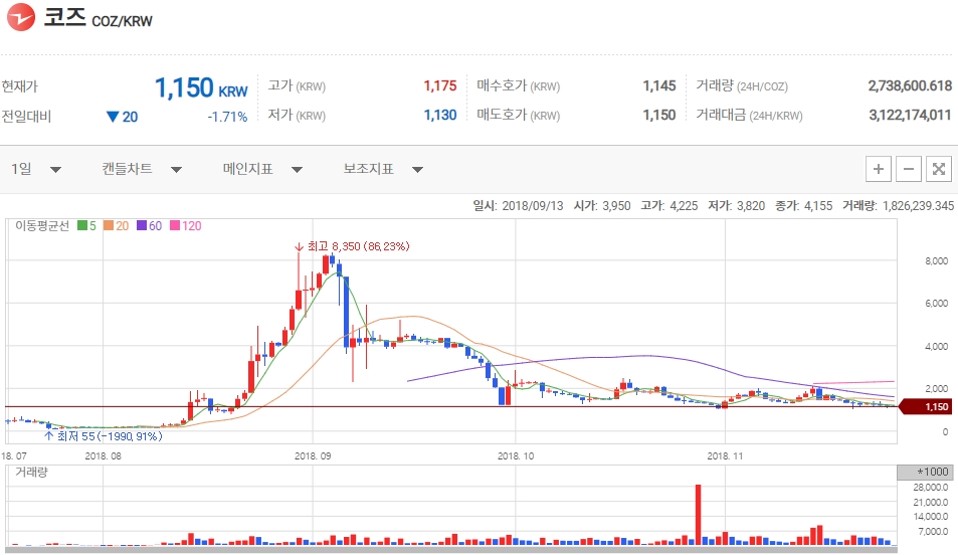
Task: Click the -1.71% change percentage
Action: click(227, 117)
